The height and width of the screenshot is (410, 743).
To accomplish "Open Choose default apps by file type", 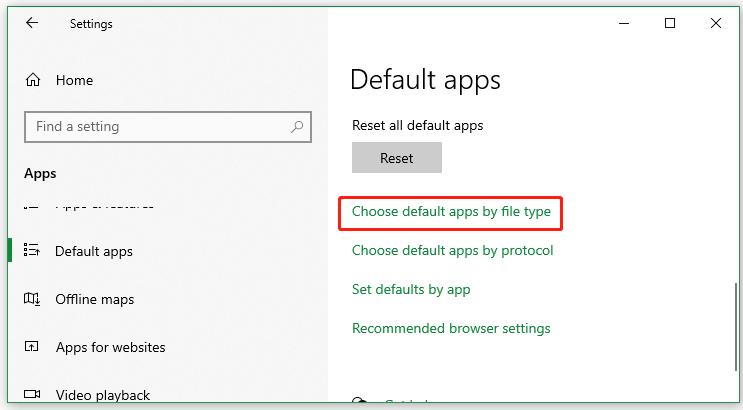I will pos(451,212).
